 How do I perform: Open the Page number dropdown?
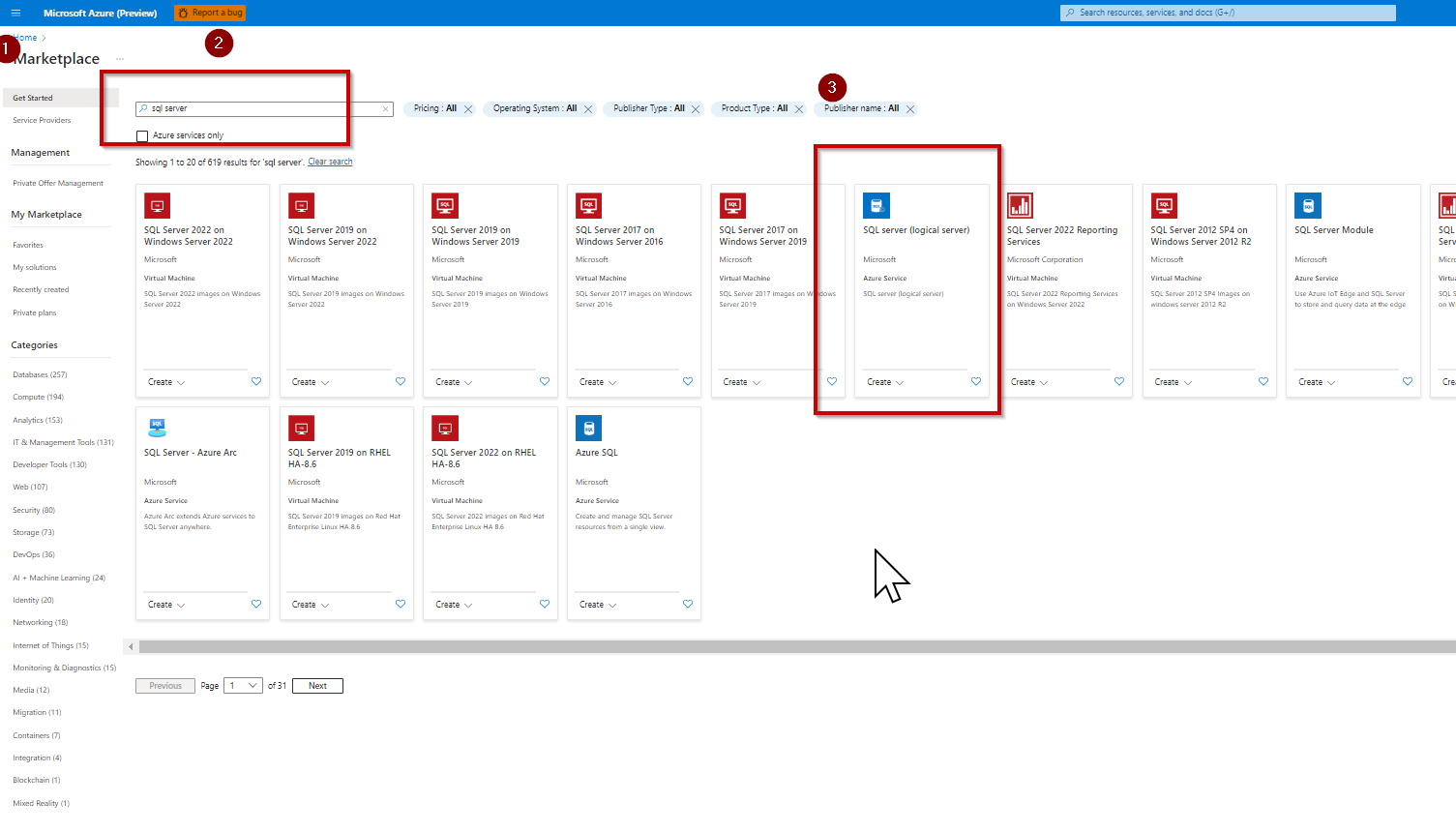(243, 686)
